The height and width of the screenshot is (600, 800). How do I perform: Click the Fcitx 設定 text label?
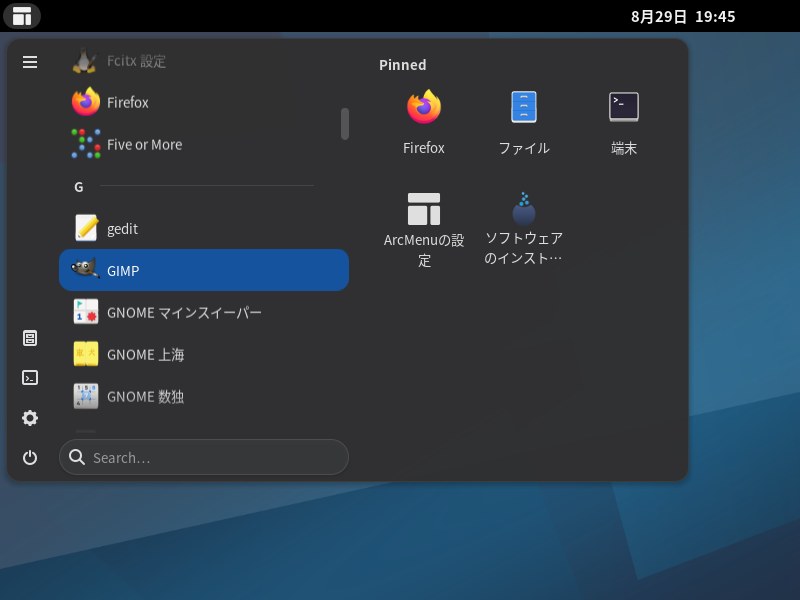pyautogui.click(x=136, y=61)
